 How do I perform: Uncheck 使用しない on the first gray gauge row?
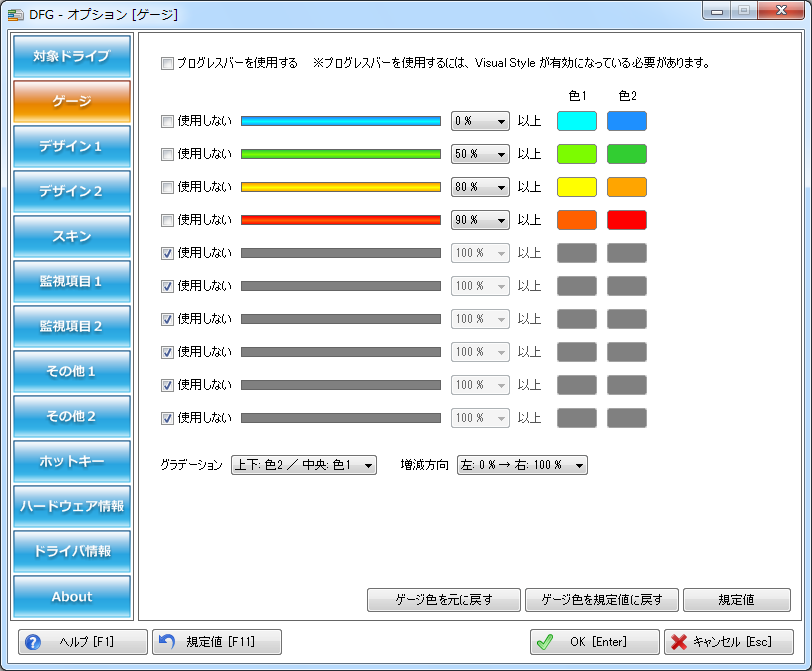(x=167, y=253)
